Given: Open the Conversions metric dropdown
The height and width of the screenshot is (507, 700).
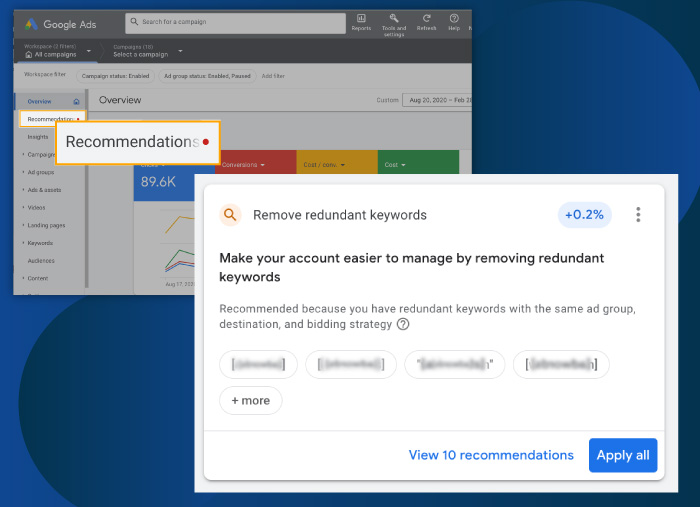Looking at the screenshot, I should (x=245, y=164).
